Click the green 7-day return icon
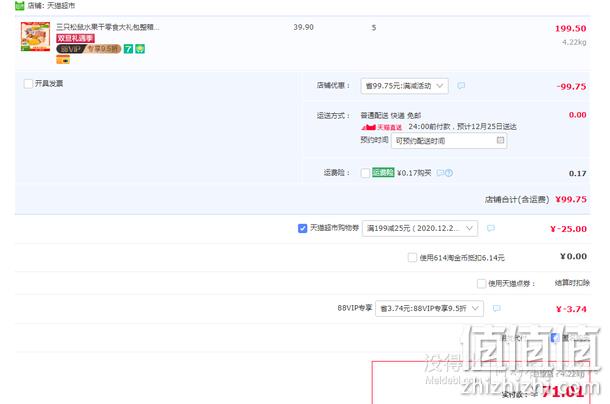Viewport: 610px width, 404px height. (x=128, y=49)
